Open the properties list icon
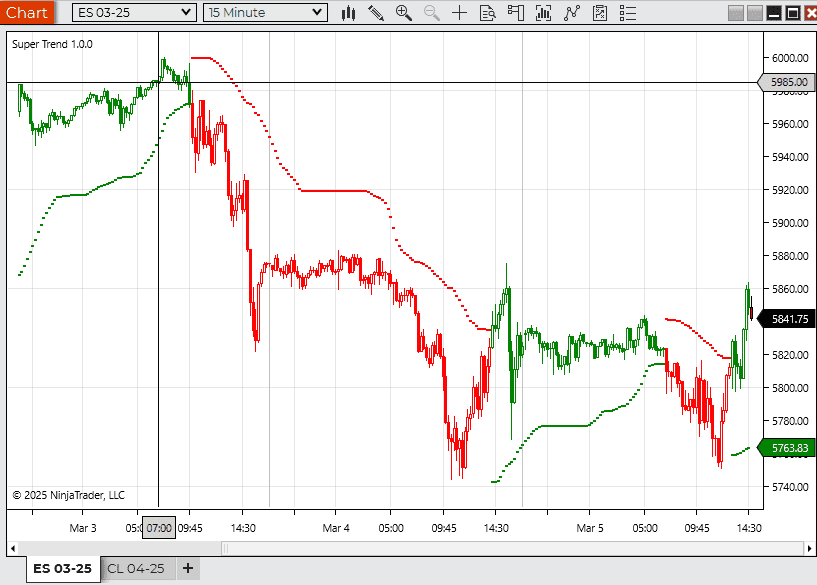The width and height of the screenshot is (817, 585). click(628, 13)
